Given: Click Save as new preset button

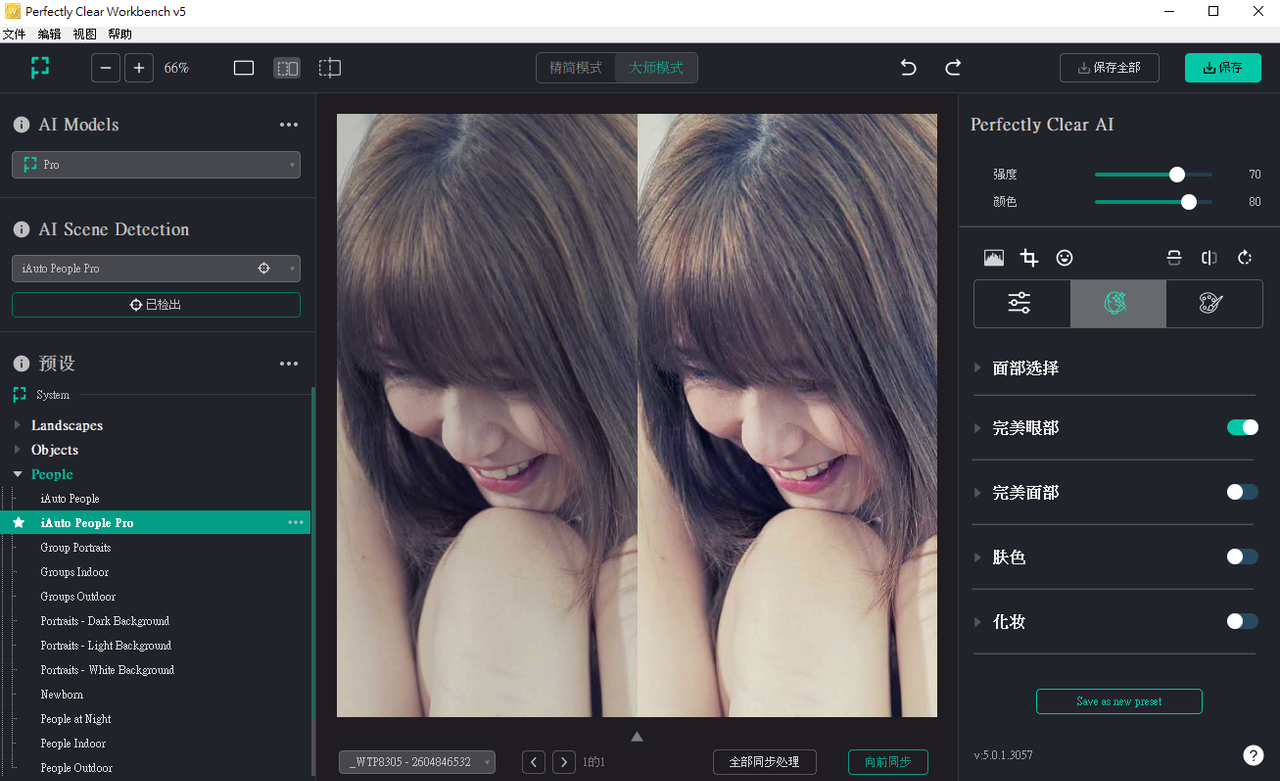Looking at the screenshot, I should (1118, 701).
